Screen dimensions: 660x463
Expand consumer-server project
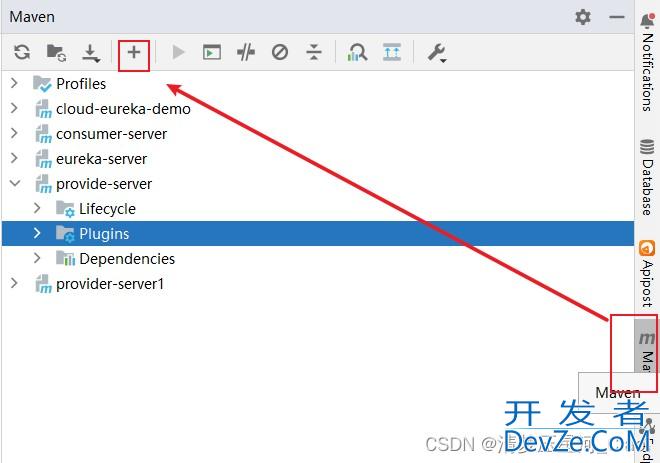point(14,133)
